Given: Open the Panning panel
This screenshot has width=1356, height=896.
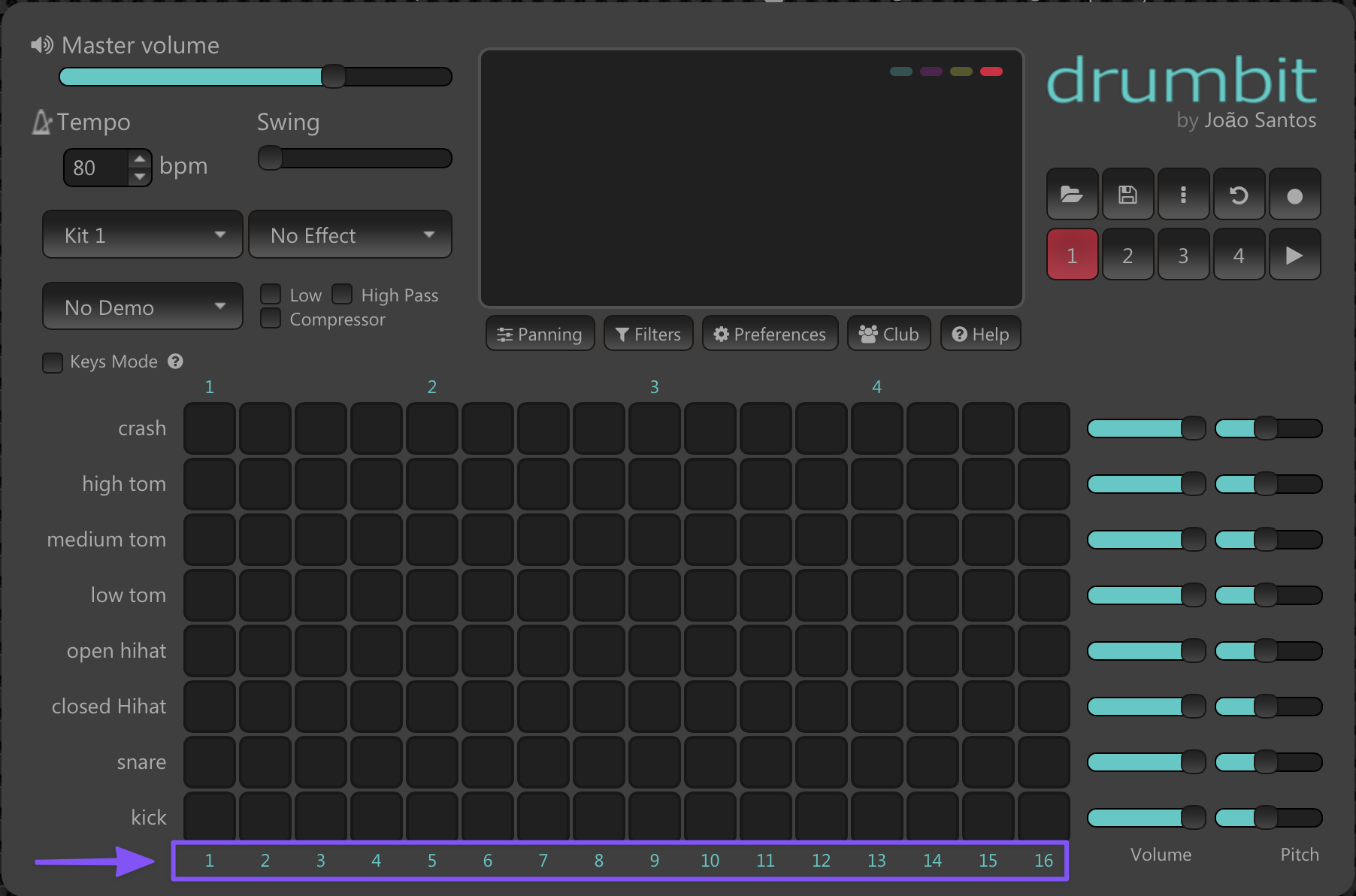Looking at the screenshot, I should (x=540, y=334).
